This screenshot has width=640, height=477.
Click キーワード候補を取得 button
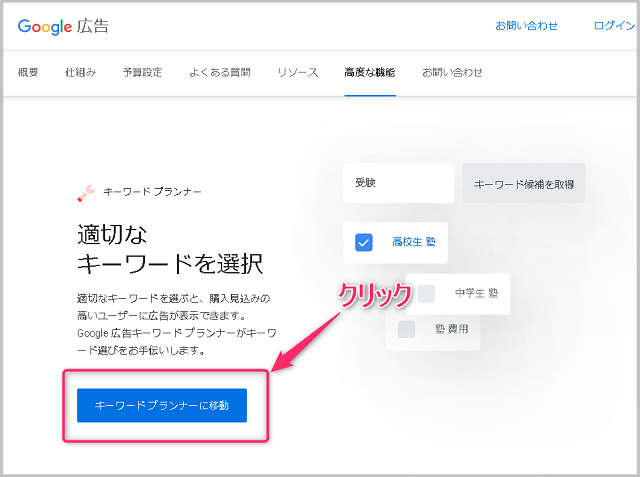524,183
